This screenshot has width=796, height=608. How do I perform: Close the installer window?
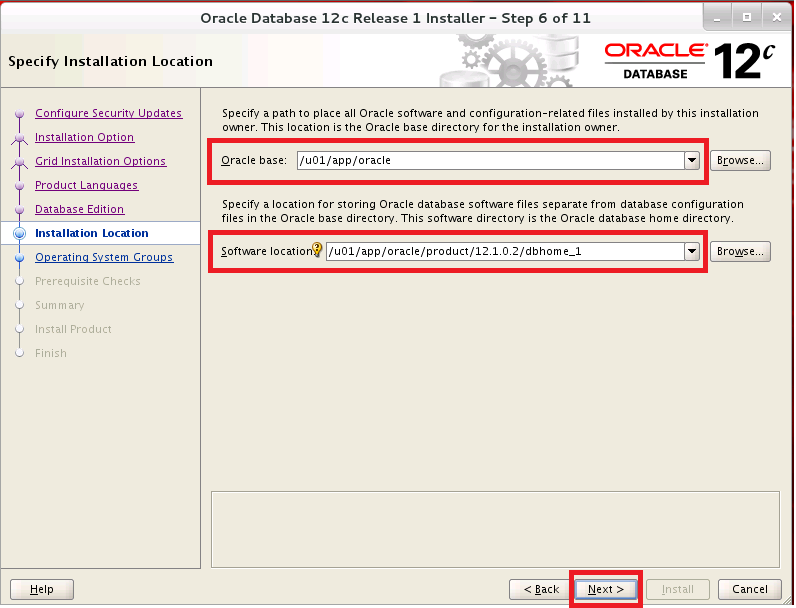(777, 18)
